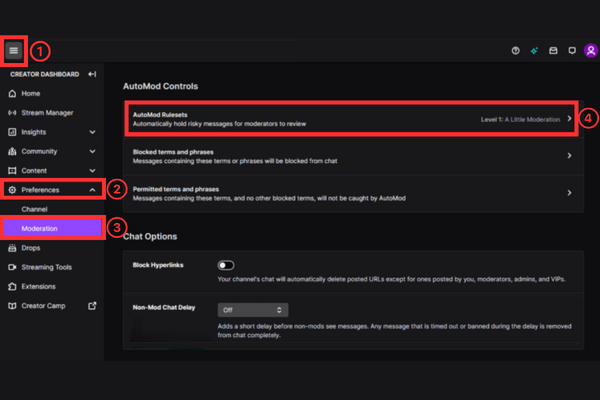The height and width of the screenshot is (400, 600).
Task: Click the Streaming Tools camera icon
Action: pyautogui.click(x=12, y=267)
